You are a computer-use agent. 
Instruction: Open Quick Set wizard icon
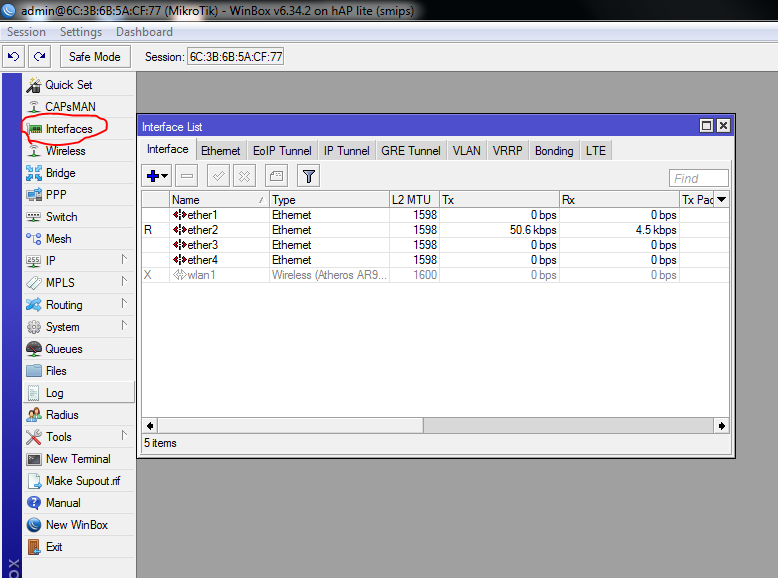[x=34, y=85]
